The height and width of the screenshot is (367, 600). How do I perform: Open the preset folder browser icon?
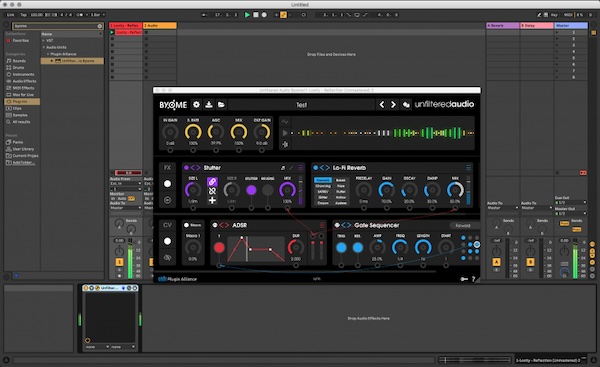221,104
